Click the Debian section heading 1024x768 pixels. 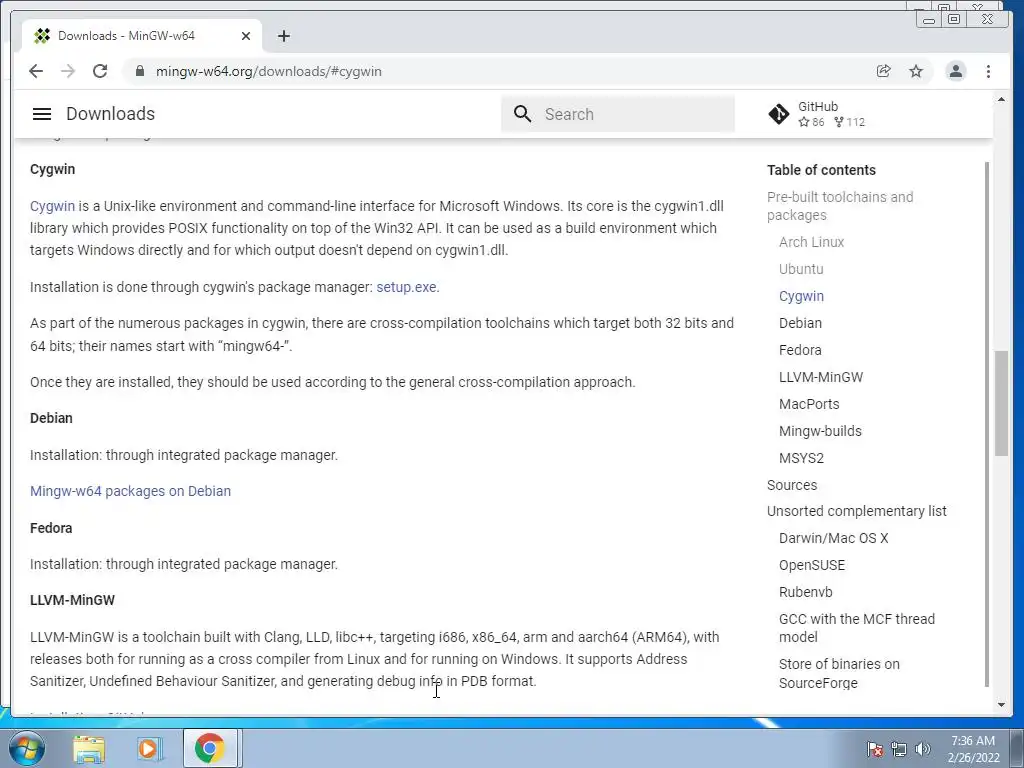[51, 418]
